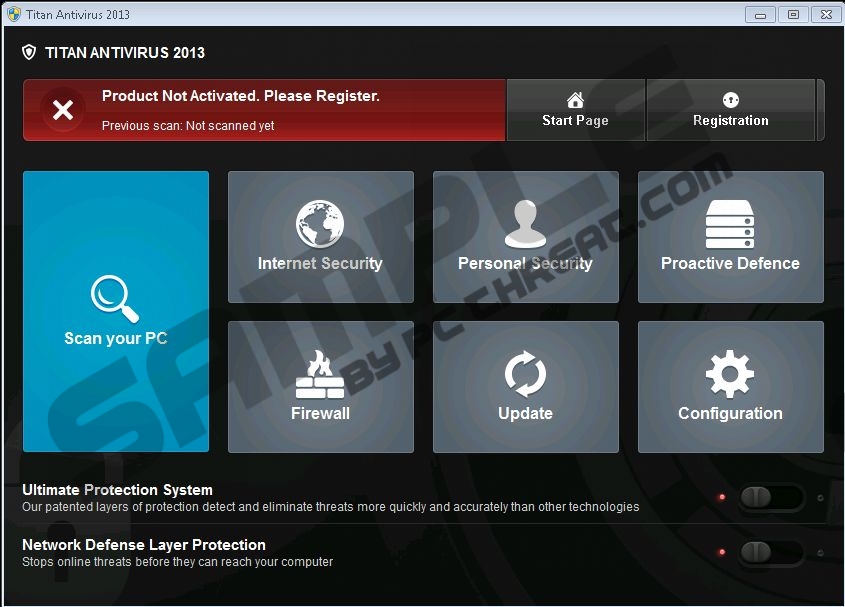Maximize the Titan Antivirus window

(793, 15)
